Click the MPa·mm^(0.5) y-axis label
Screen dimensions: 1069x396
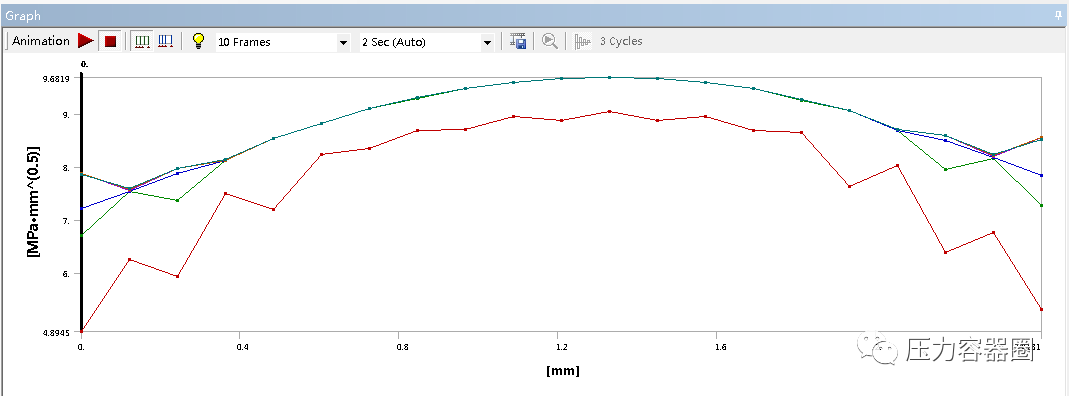(32, 202)
